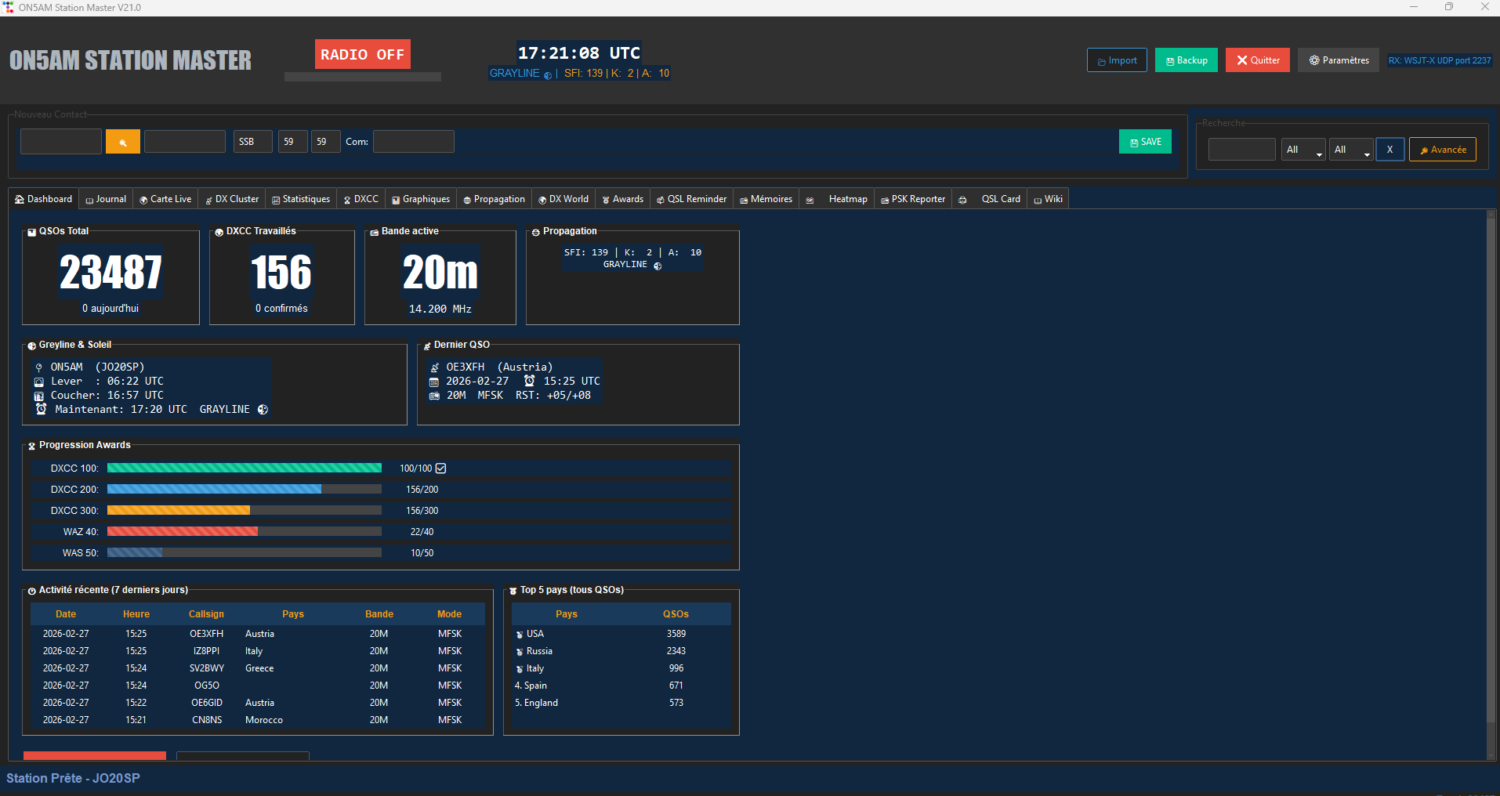Go to the DXCC tab
Viewport: 1500px width, 796px height.
361,199
